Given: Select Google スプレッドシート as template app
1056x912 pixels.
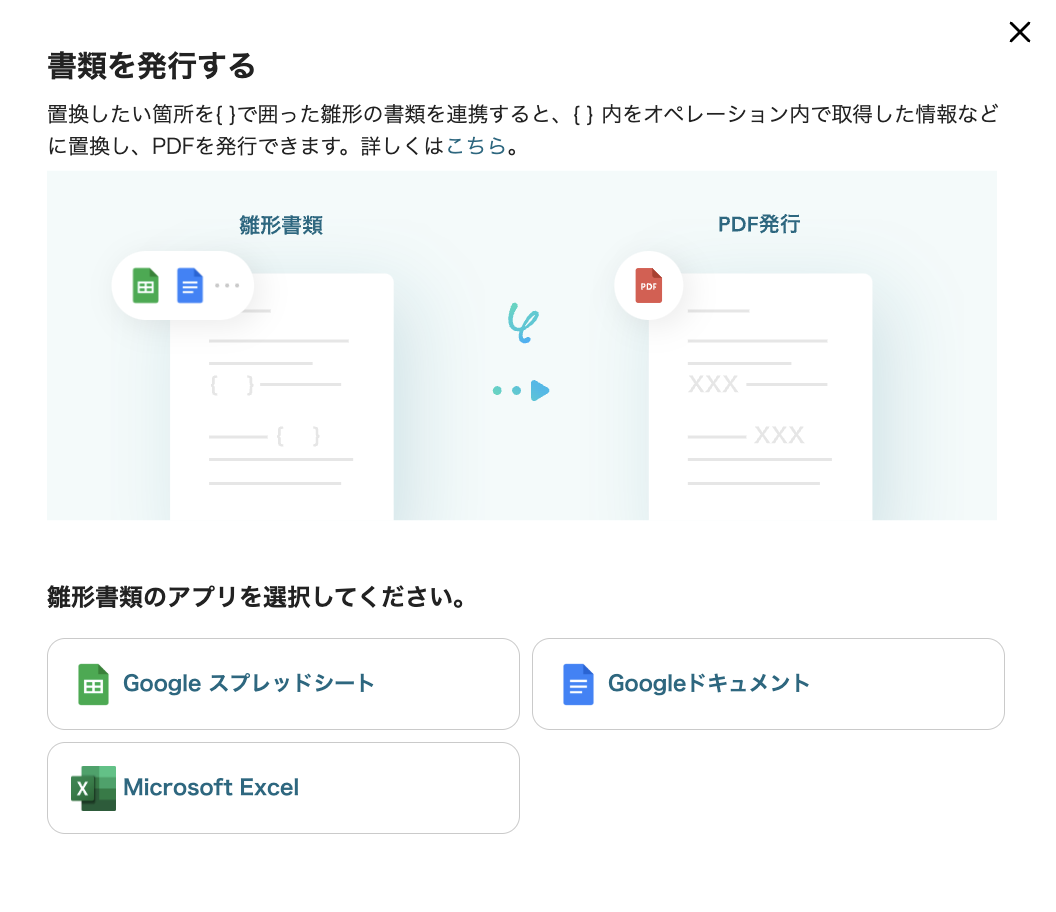Looking at the screenshot, I should tap(283, 684).
